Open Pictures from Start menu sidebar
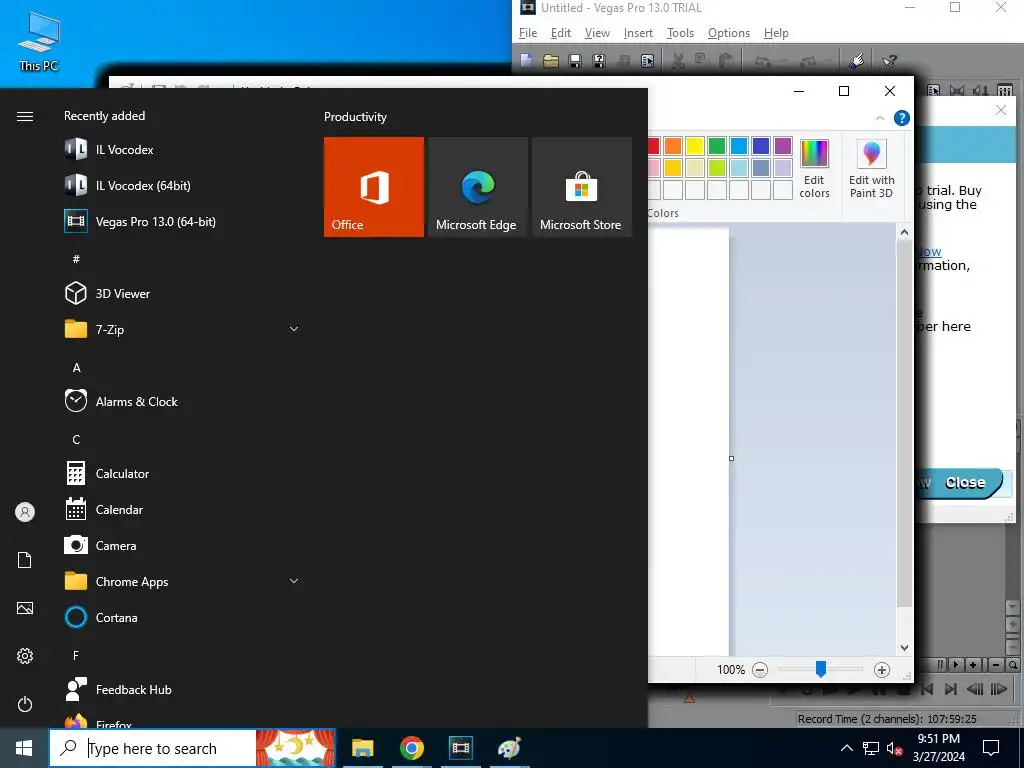The height and width of the screenshot is (768, 1024). pos(25,608)
